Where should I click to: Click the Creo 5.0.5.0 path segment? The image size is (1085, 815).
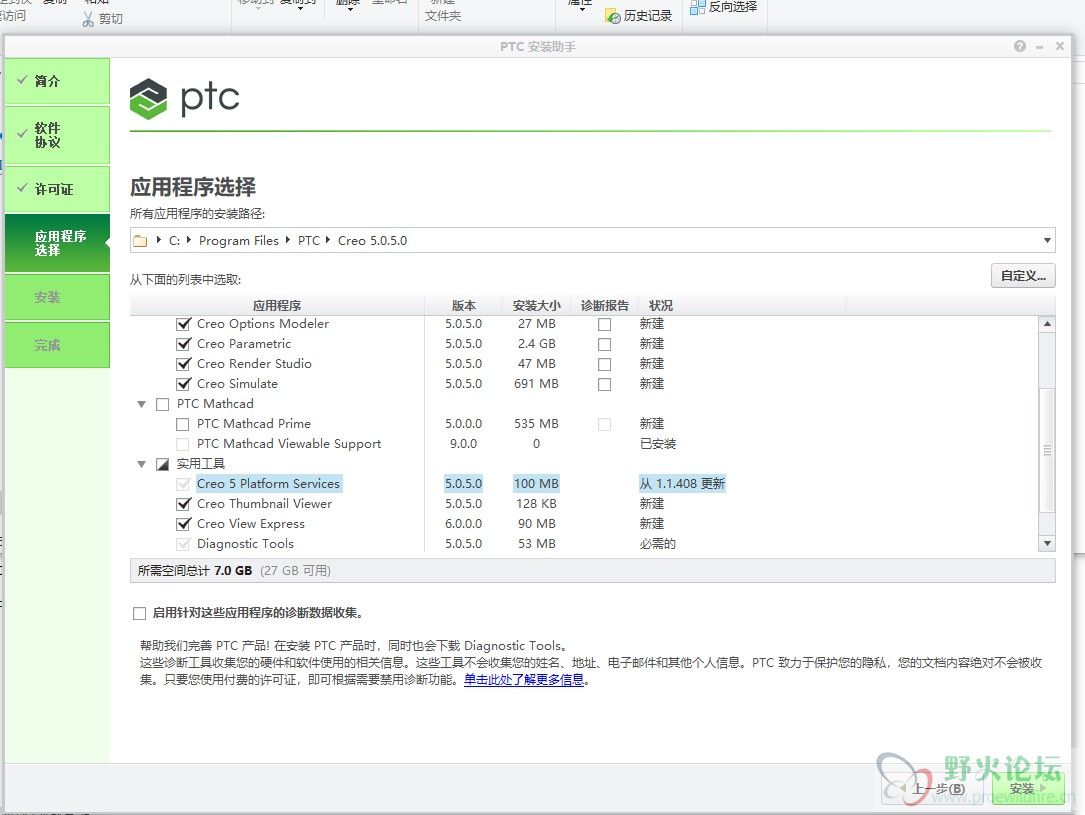point(372,241)
